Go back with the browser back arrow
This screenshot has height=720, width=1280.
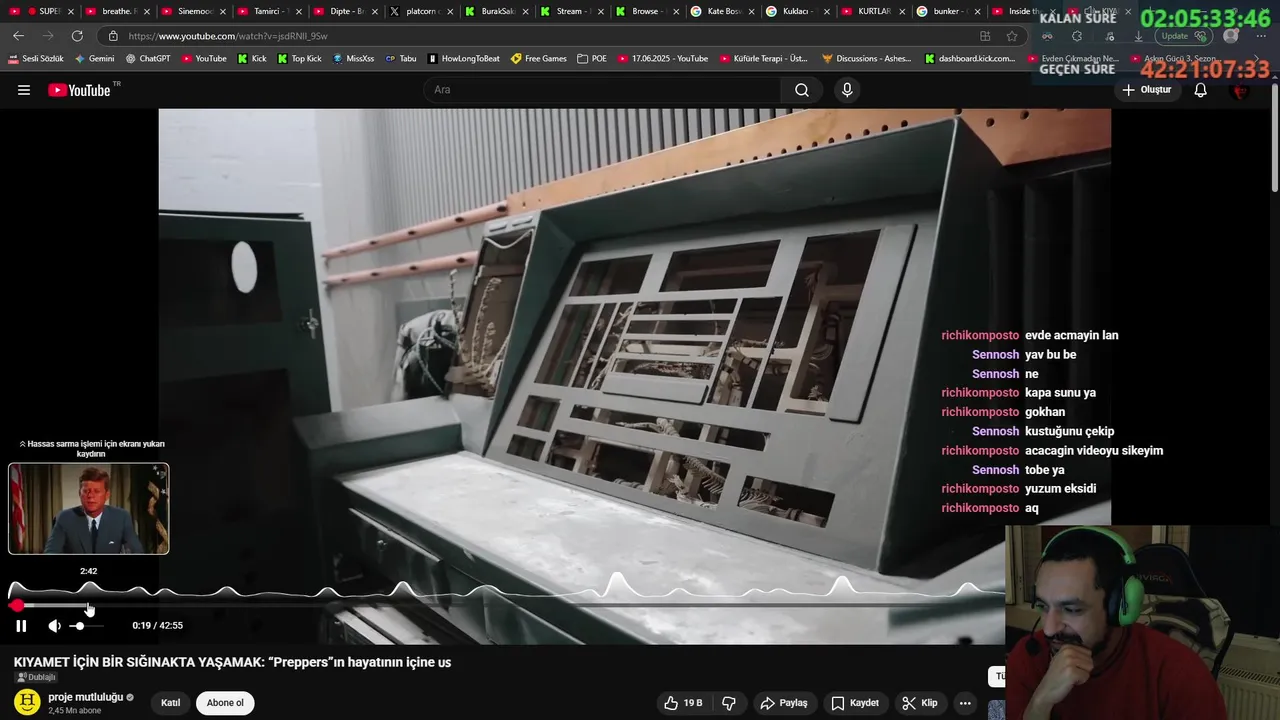pos(18,36)
